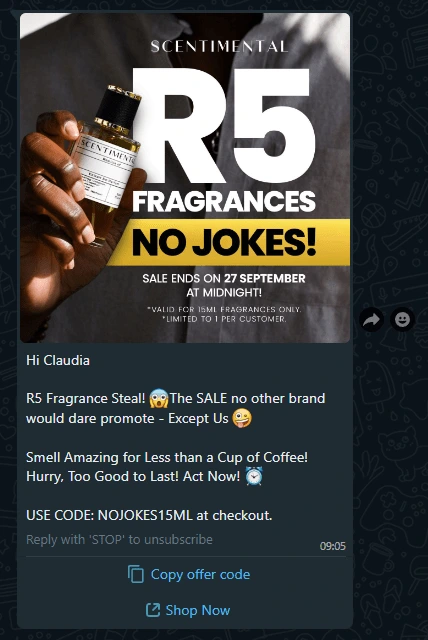Screen dimensions: 428x640
Task: Click the Reply with 'STOP' to unsubscribe footer
Action: click(x=119, y=540)
